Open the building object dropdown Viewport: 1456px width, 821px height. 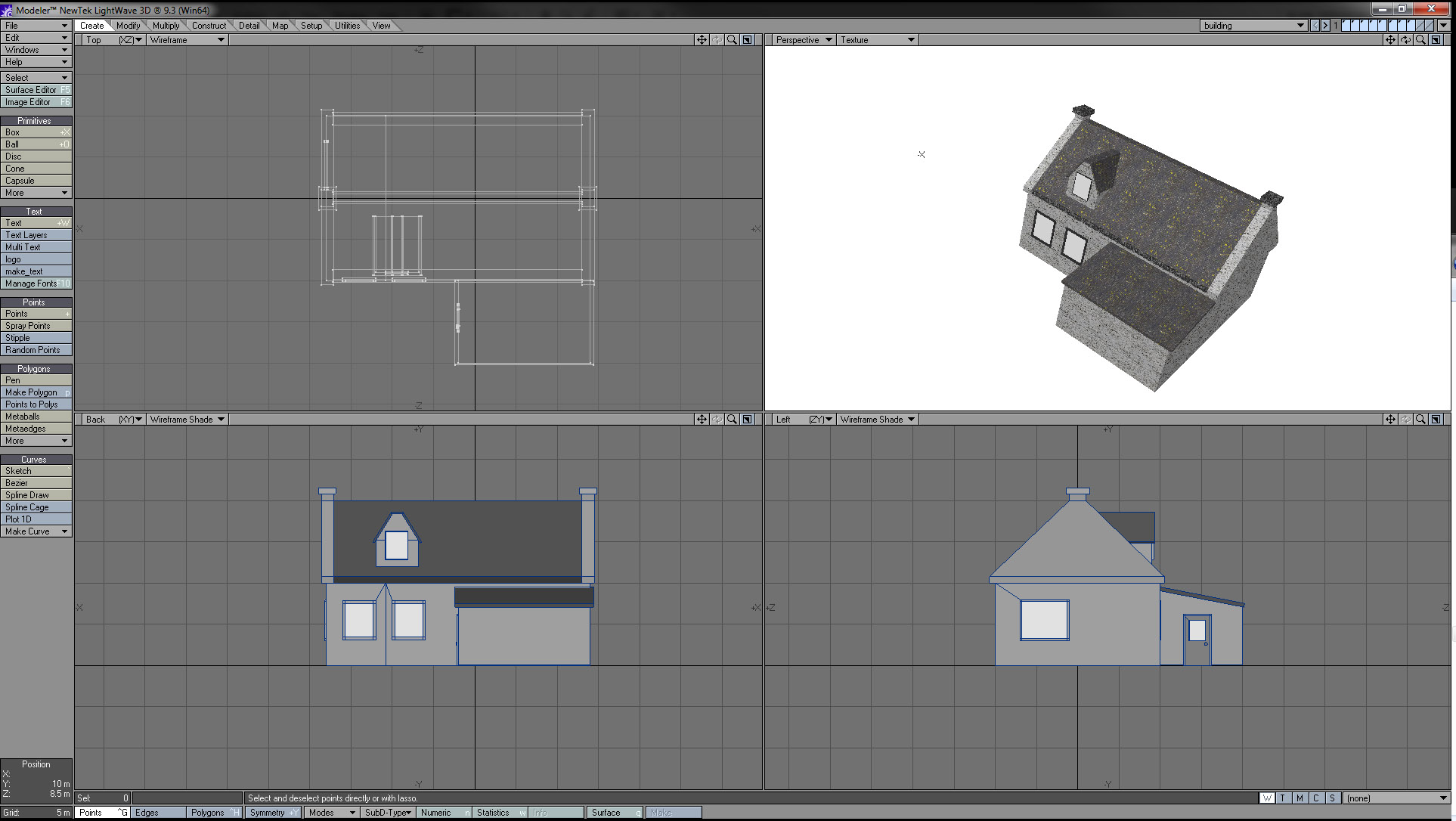pos(1253,26)
